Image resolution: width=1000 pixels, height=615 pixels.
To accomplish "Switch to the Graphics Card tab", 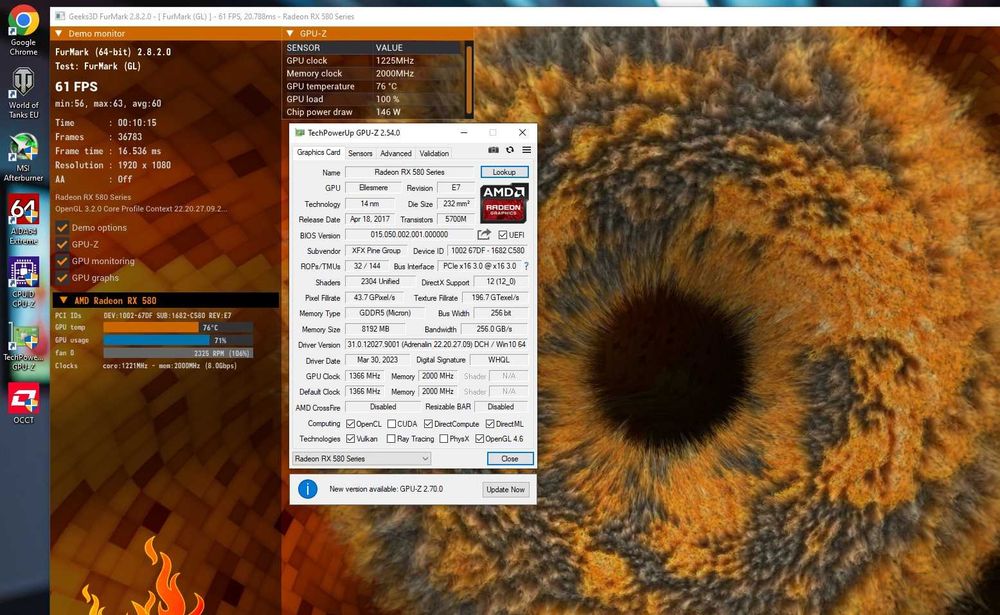I will coord(318,152).
